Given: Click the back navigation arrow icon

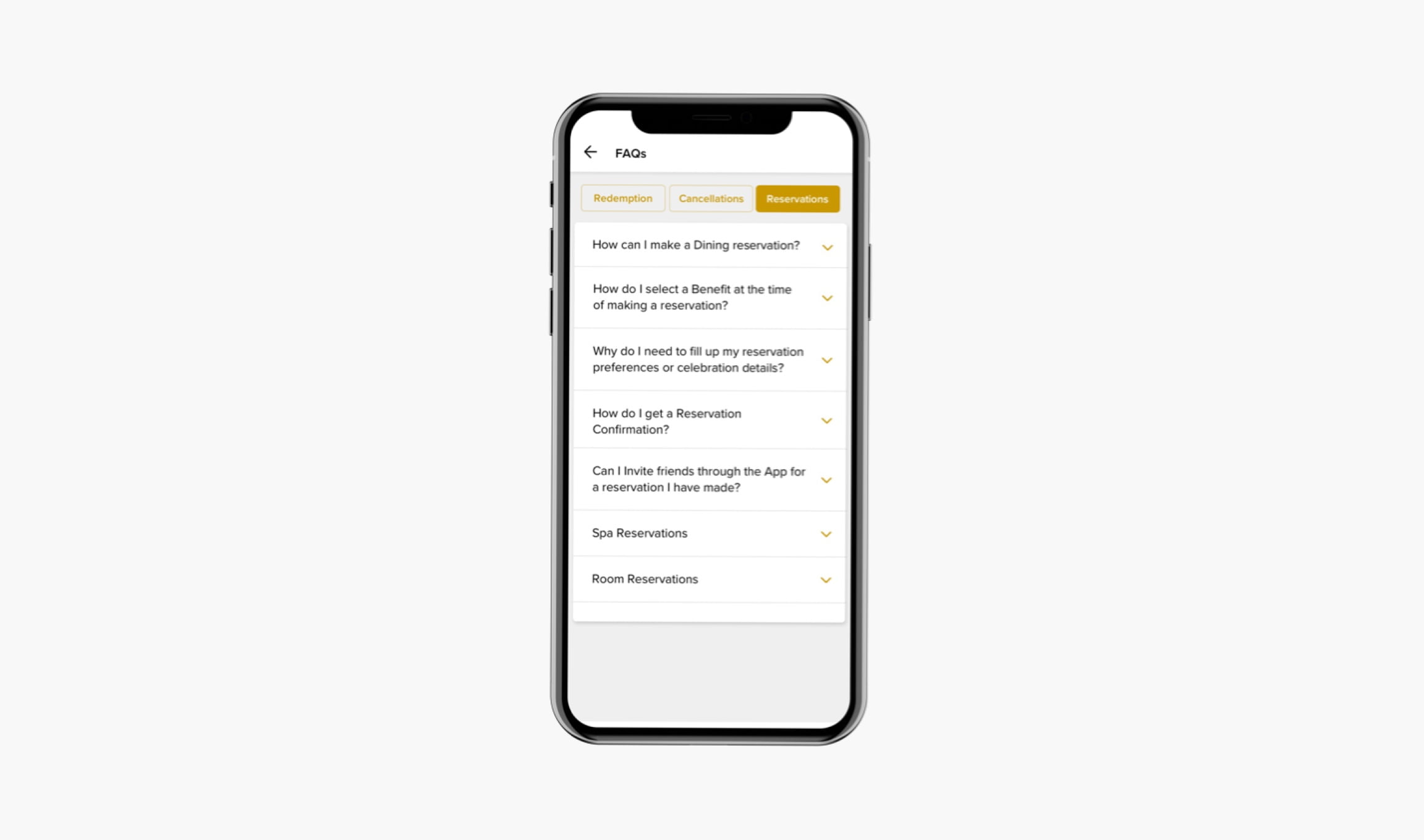Looking at the screenshot, I should (592, 151).
